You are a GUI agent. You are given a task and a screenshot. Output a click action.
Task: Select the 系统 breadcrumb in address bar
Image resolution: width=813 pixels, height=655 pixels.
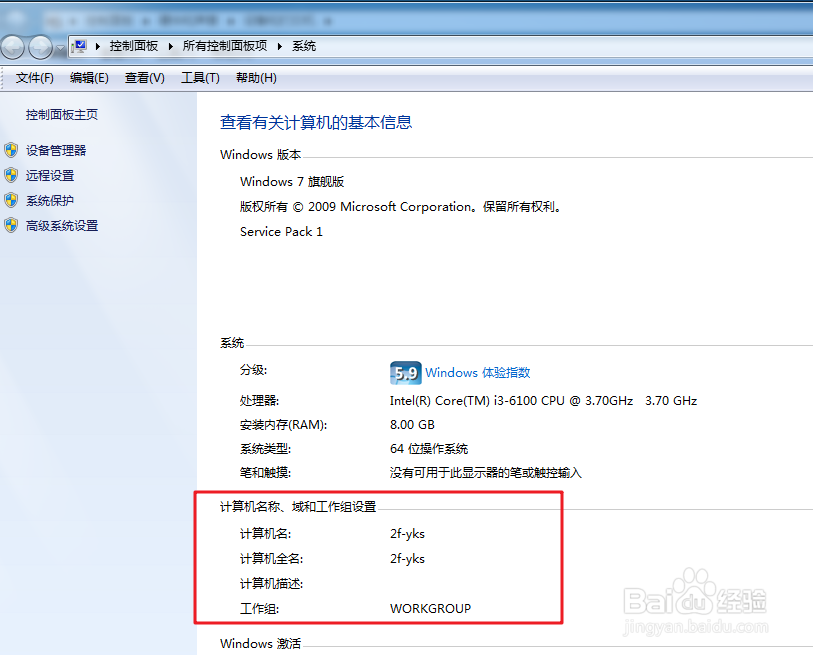304,46
